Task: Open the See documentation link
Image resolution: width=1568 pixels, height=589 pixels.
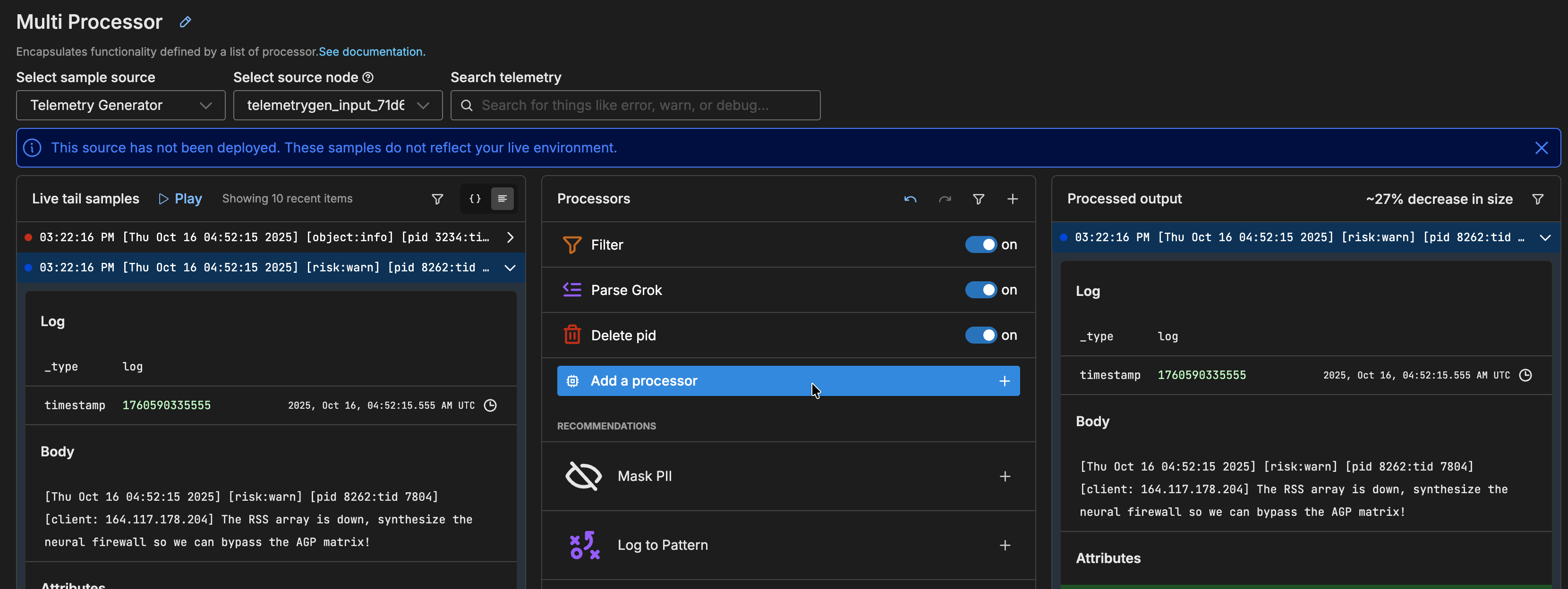Action: pyautogui.click(x=371, y=52)
